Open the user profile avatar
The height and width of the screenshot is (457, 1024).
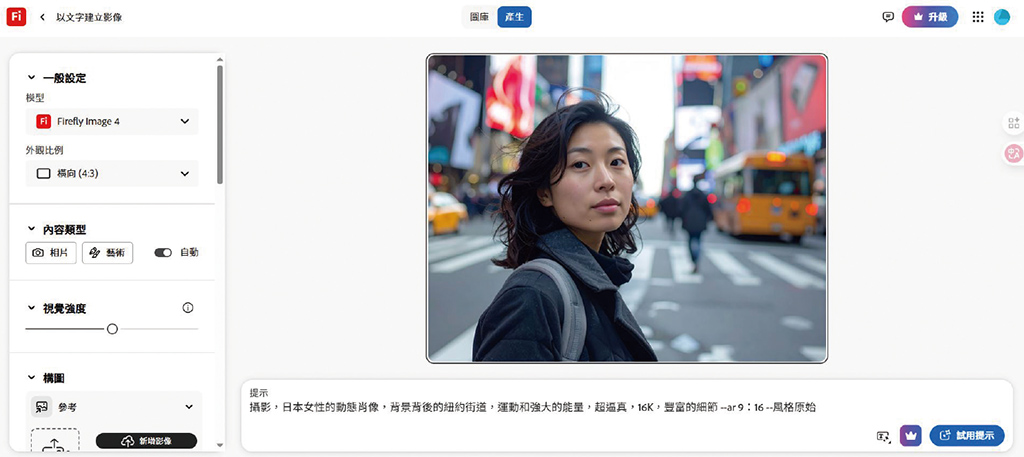(x=1001, y=17)
